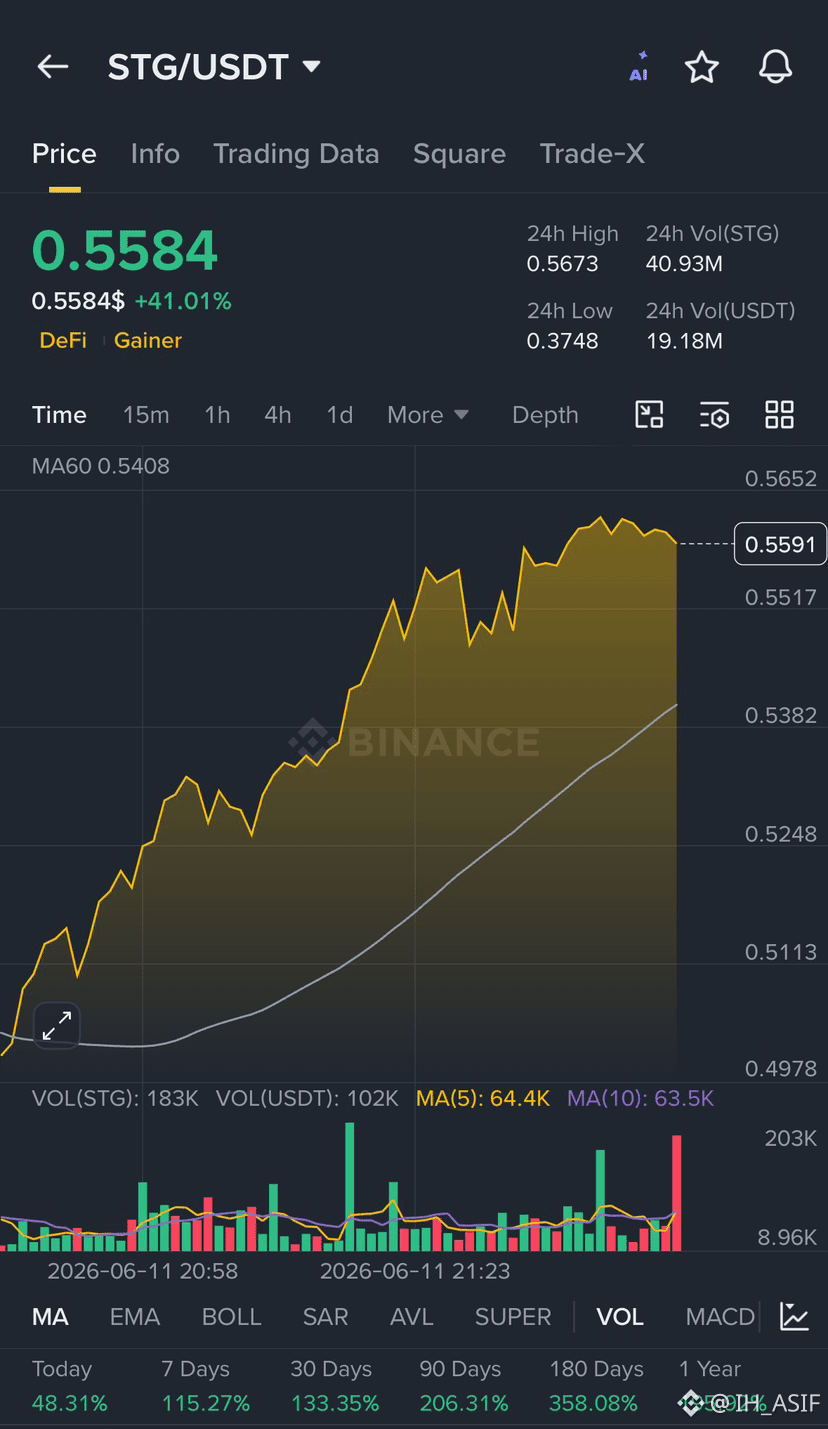Select the 4h interval
The image size is (828, 1429).
(x=278, y=415)
